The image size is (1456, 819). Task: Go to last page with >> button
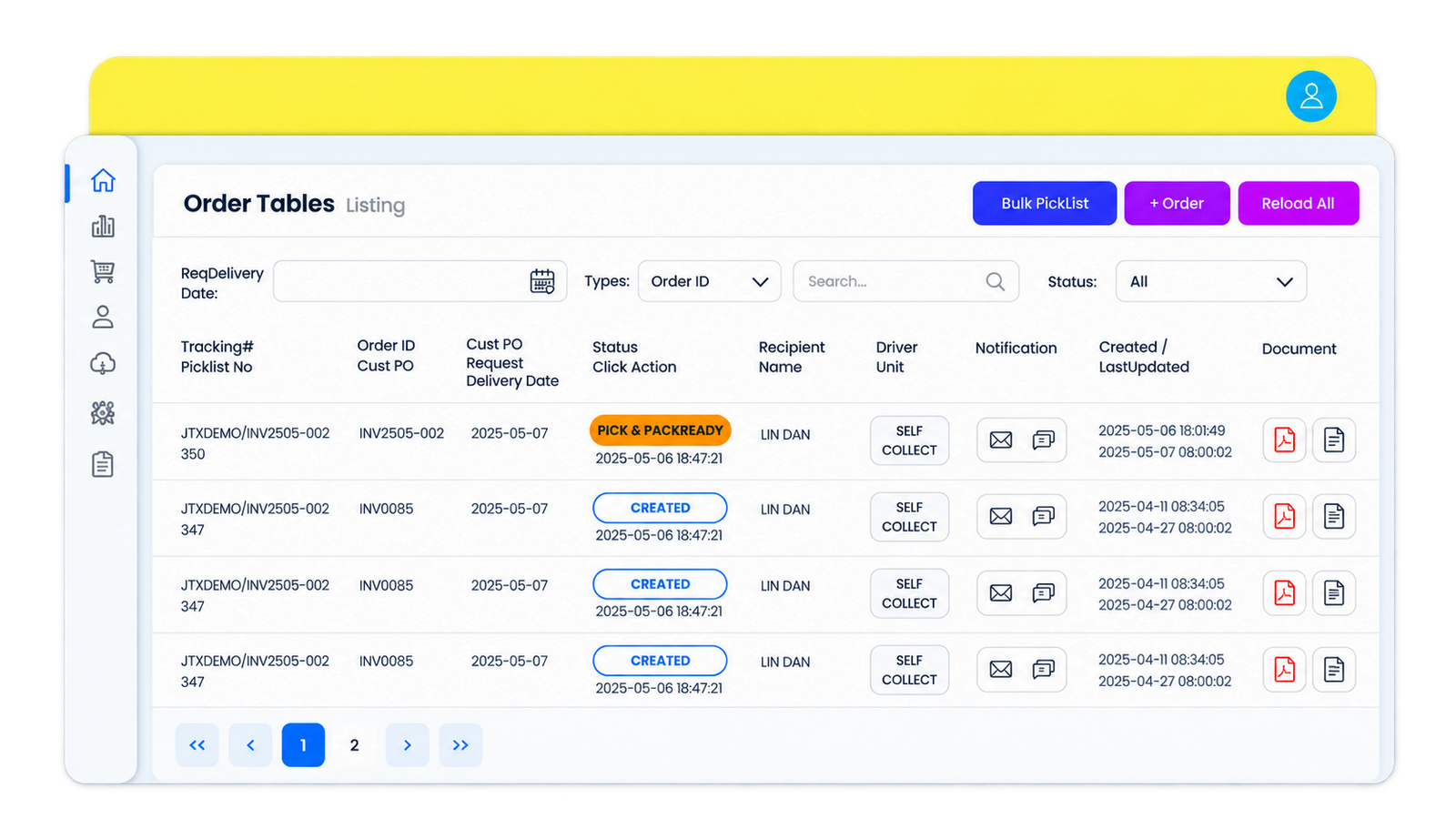pyautogui.click(x=460, y=745)
